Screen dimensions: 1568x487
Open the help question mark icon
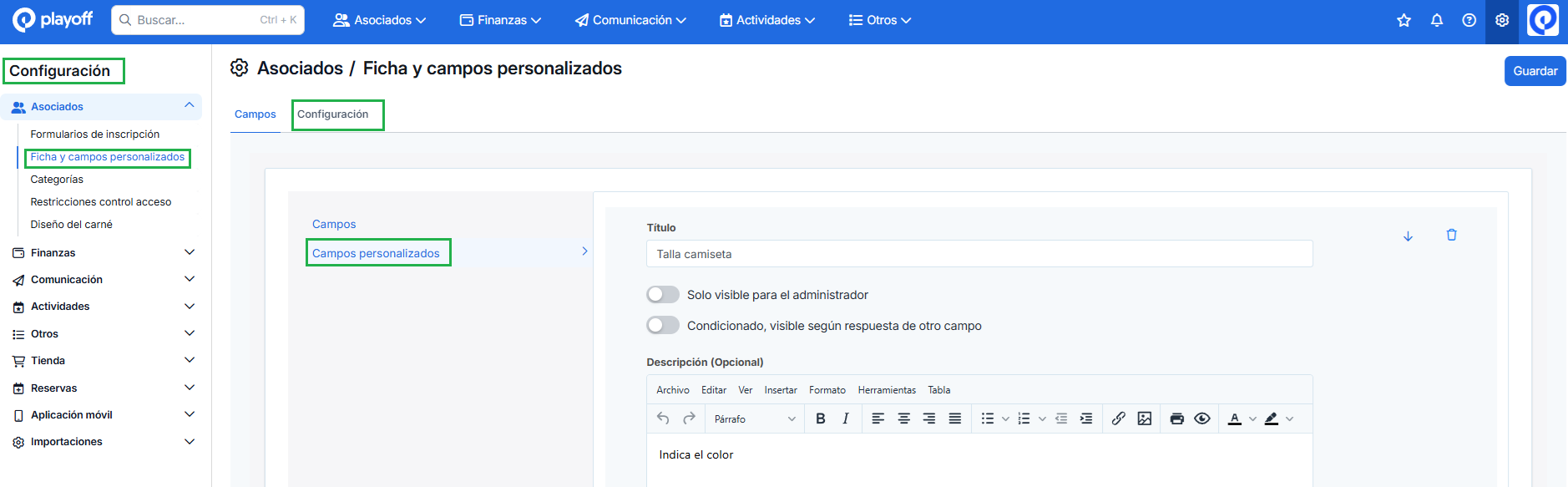pyautogui.click(x=1469, y=20)
